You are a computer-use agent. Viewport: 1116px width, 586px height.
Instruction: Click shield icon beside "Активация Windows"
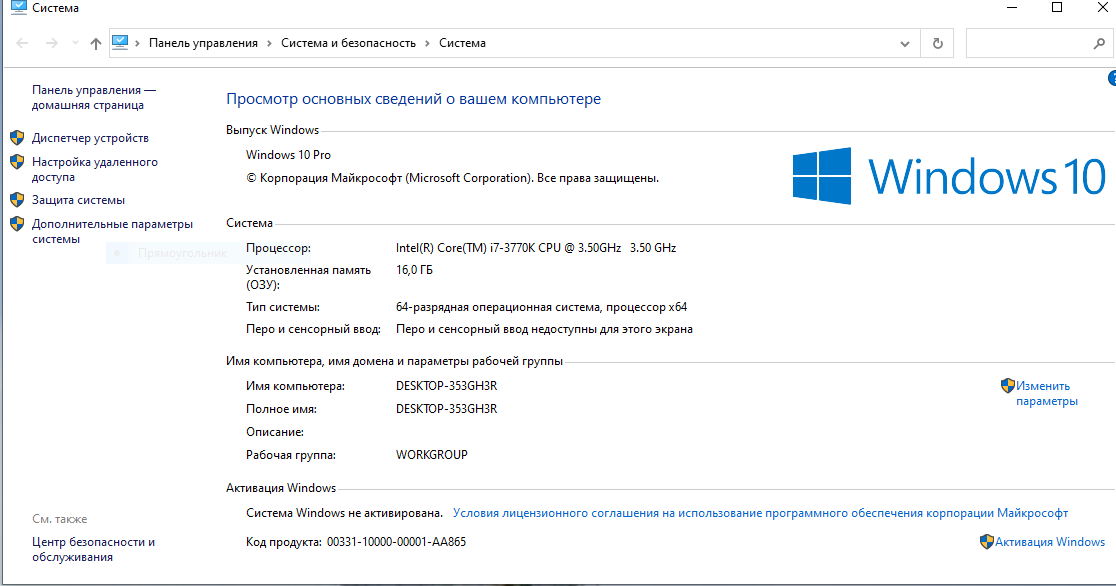tap(987, 542)
